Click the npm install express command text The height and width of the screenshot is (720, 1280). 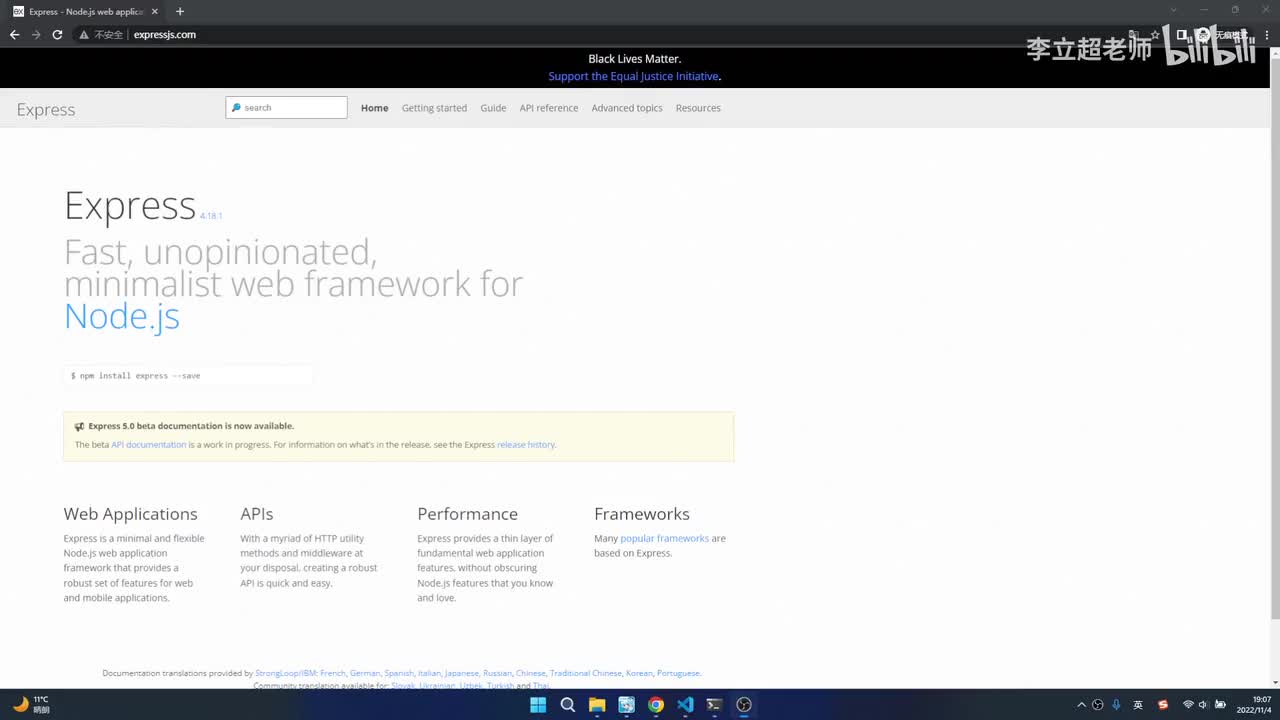click(136, 376)
